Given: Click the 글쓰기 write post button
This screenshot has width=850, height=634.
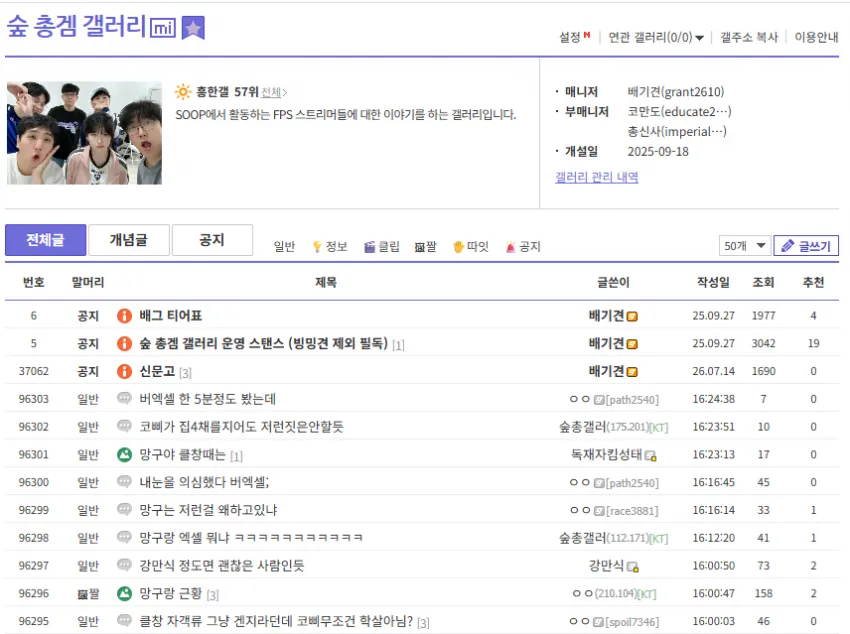Looking at the screenshot, I should [x=806, y=245].
